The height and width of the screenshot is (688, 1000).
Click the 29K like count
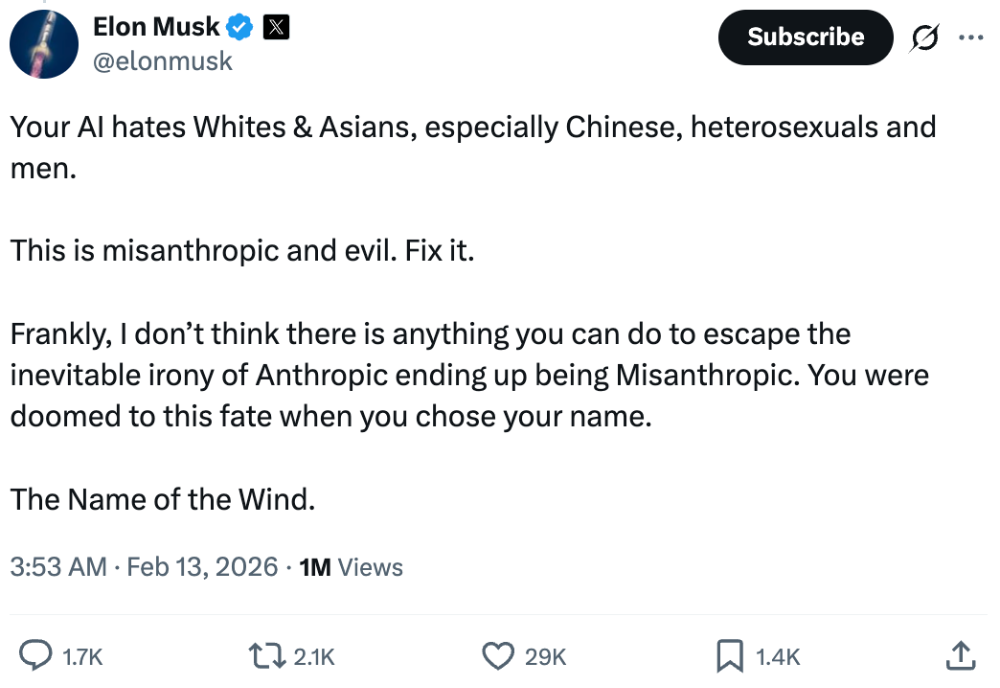click(545, 657)
